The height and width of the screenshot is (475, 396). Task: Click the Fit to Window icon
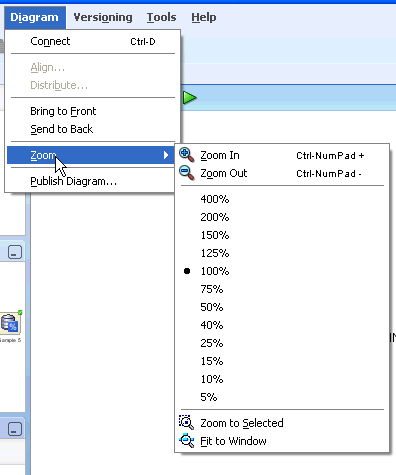(186, 441)
